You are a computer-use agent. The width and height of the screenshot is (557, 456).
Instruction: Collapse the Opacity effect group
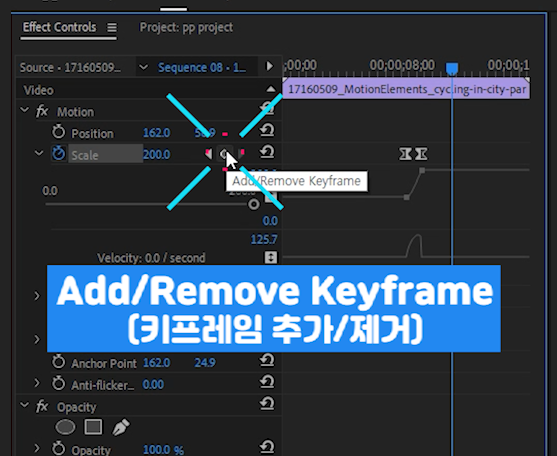(x=25, y=405)
